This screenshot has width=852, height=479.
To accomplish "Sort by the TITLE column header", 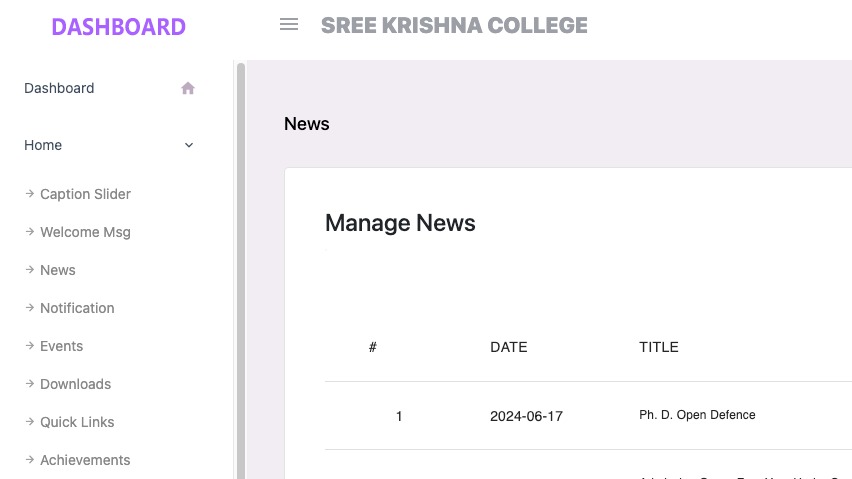I will point(659,347).
